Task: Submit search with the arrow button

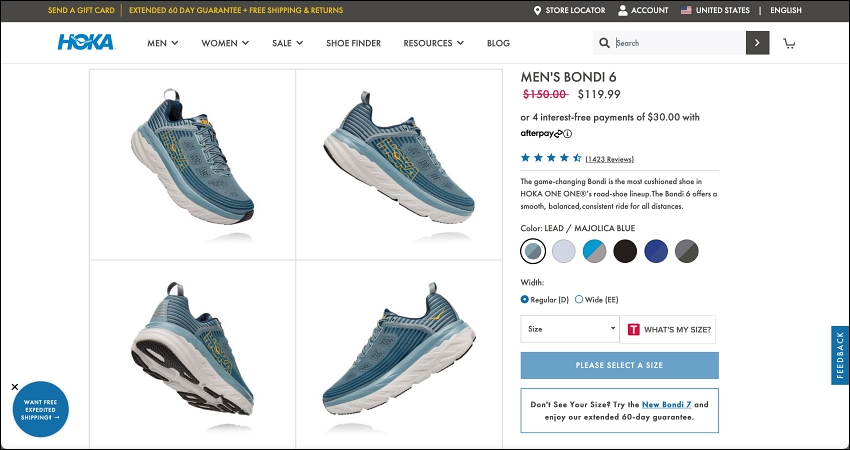Action: click(x=757, y=43)
